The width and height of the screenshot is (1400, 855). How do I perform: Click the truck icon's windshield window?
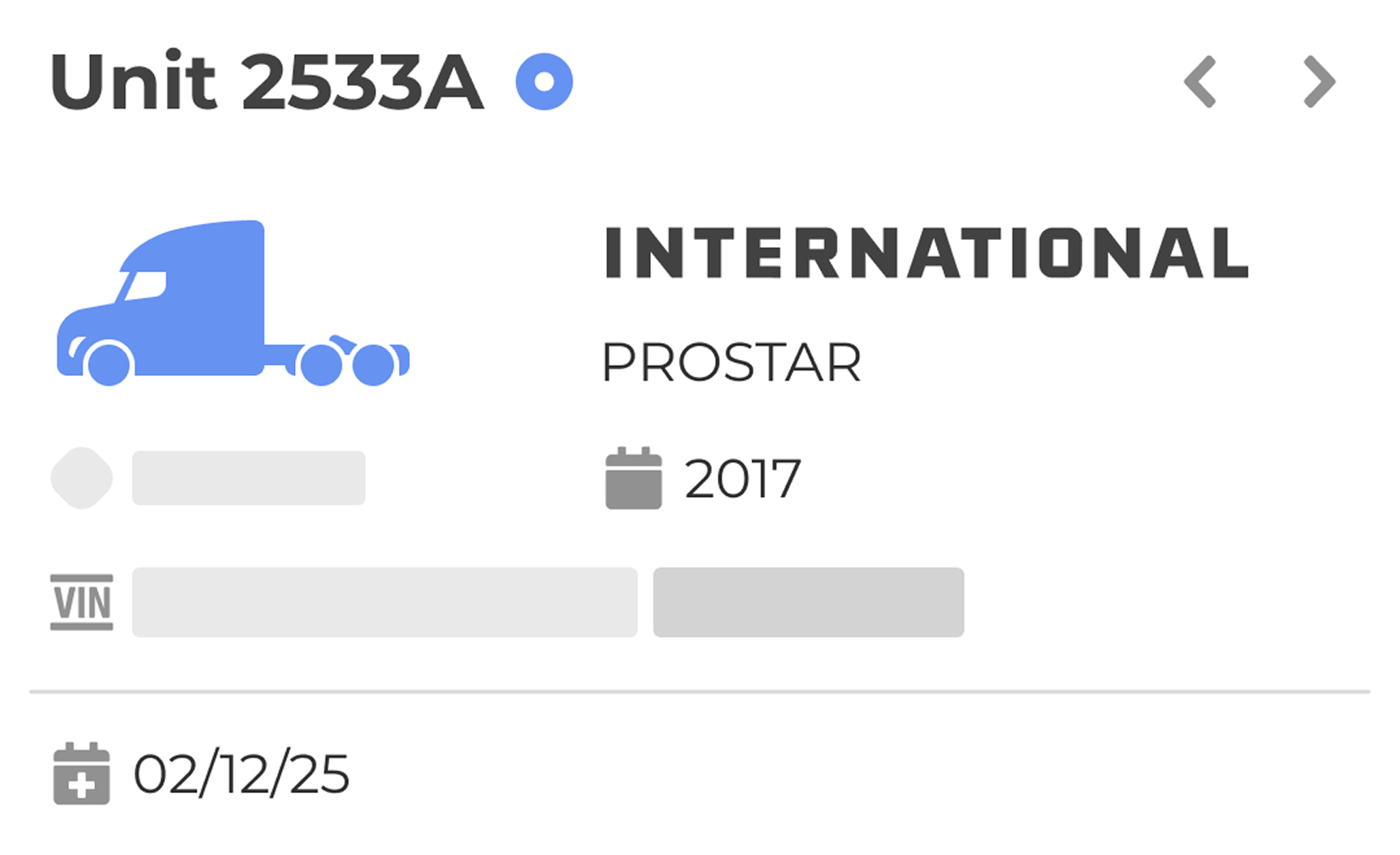(x=145, y=286)
